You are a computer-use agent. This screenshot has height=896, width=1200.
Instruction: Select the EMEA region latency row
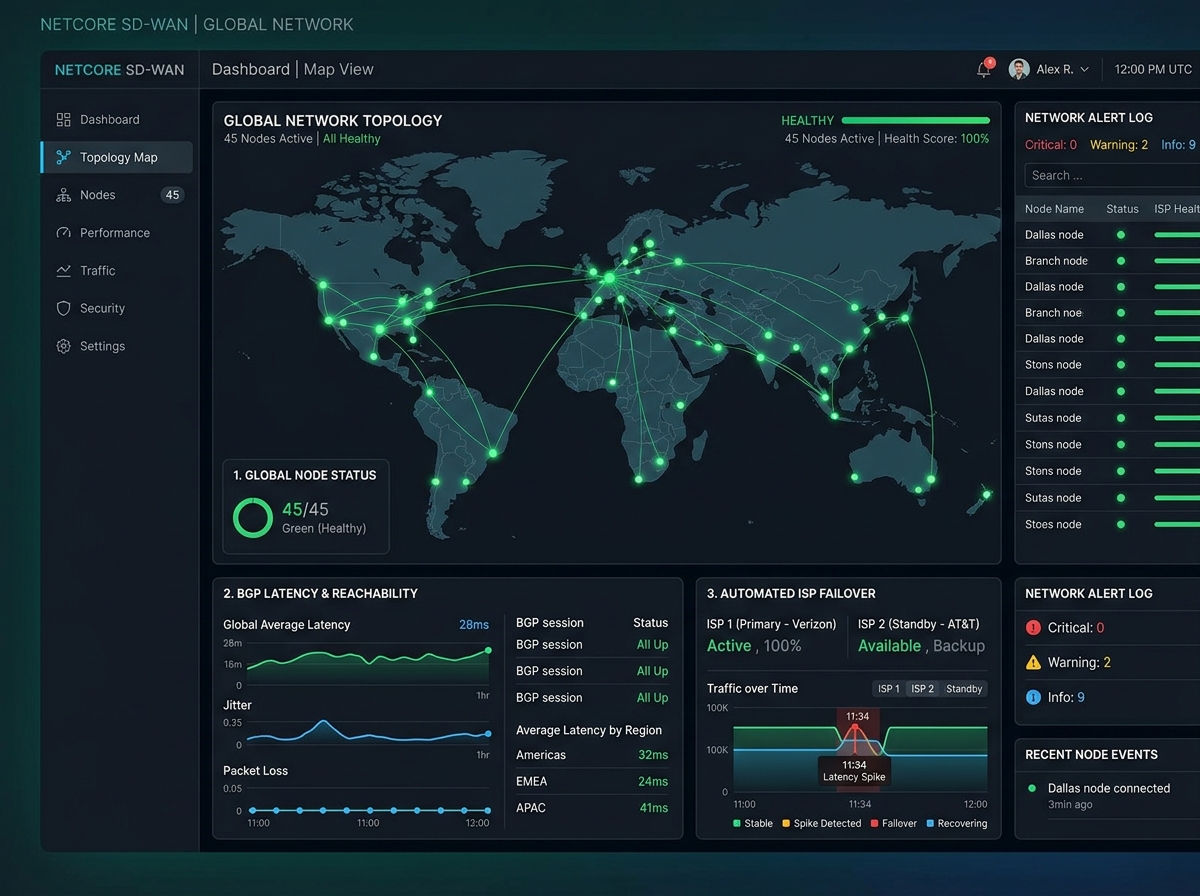tap(592, 781)
